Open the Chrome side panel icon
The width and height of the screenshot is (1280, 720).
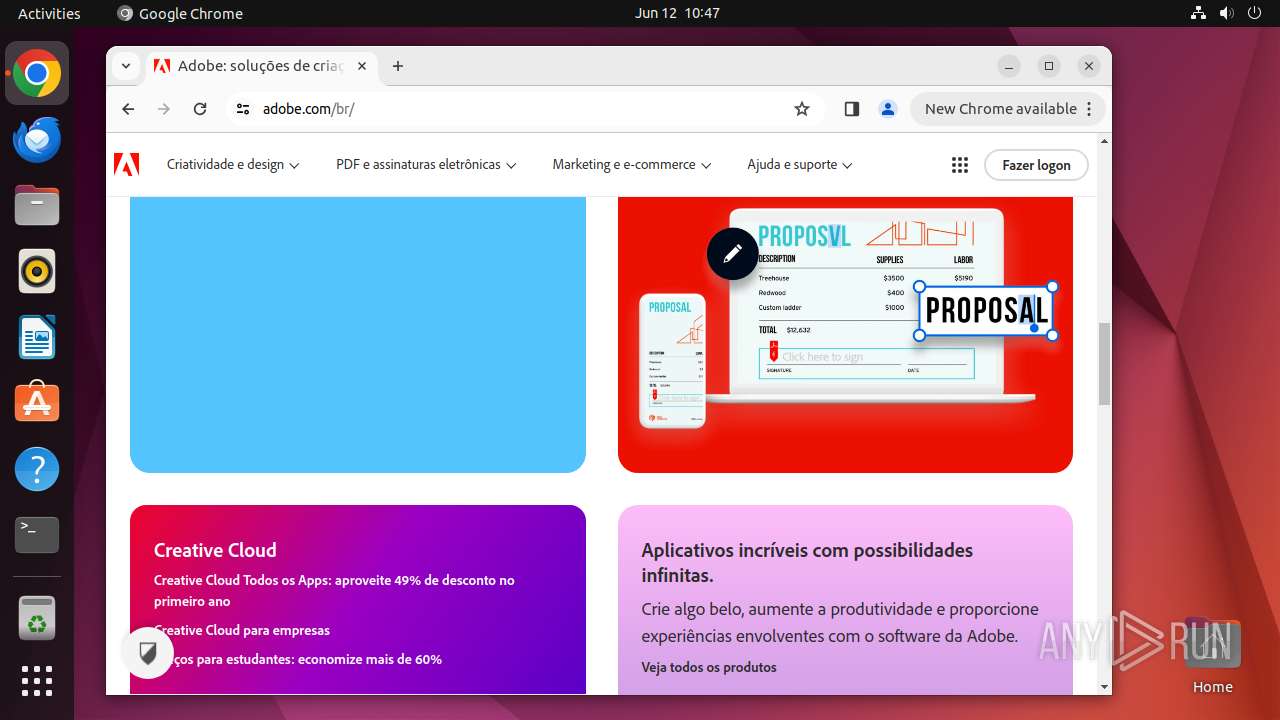tap(852, 109)
